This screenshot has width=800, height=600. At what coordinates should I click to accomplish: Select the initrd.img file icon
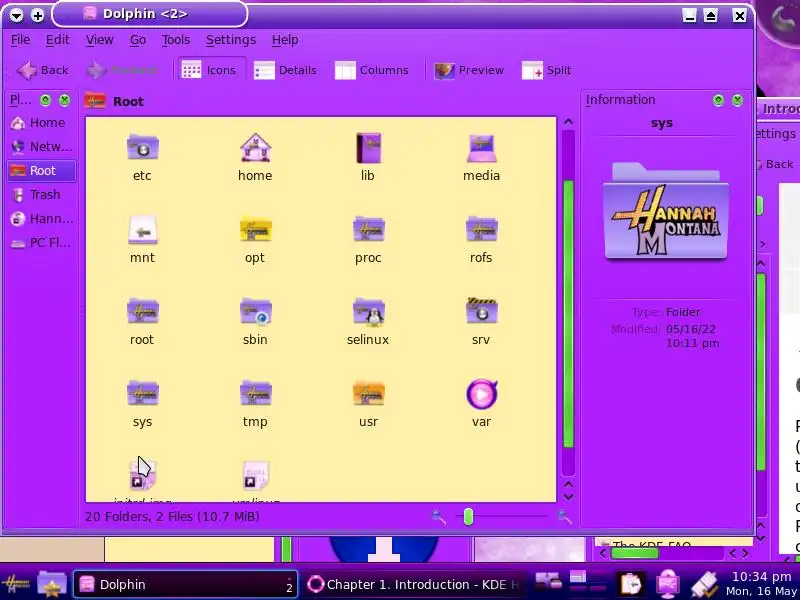(x=142, y=476)
